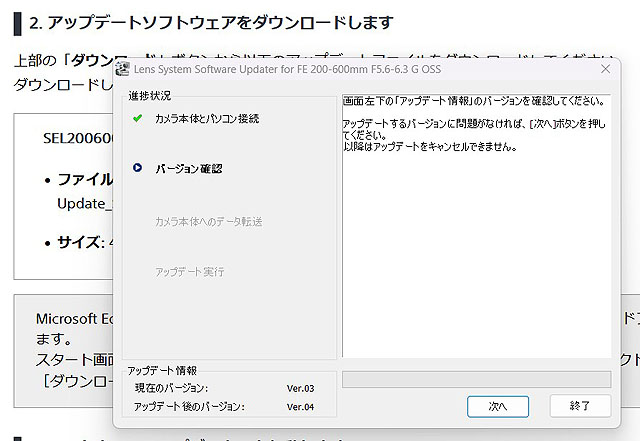Click the 進捗状況 group label
Screen dimensions: 640x441
[x=149, y=96]
